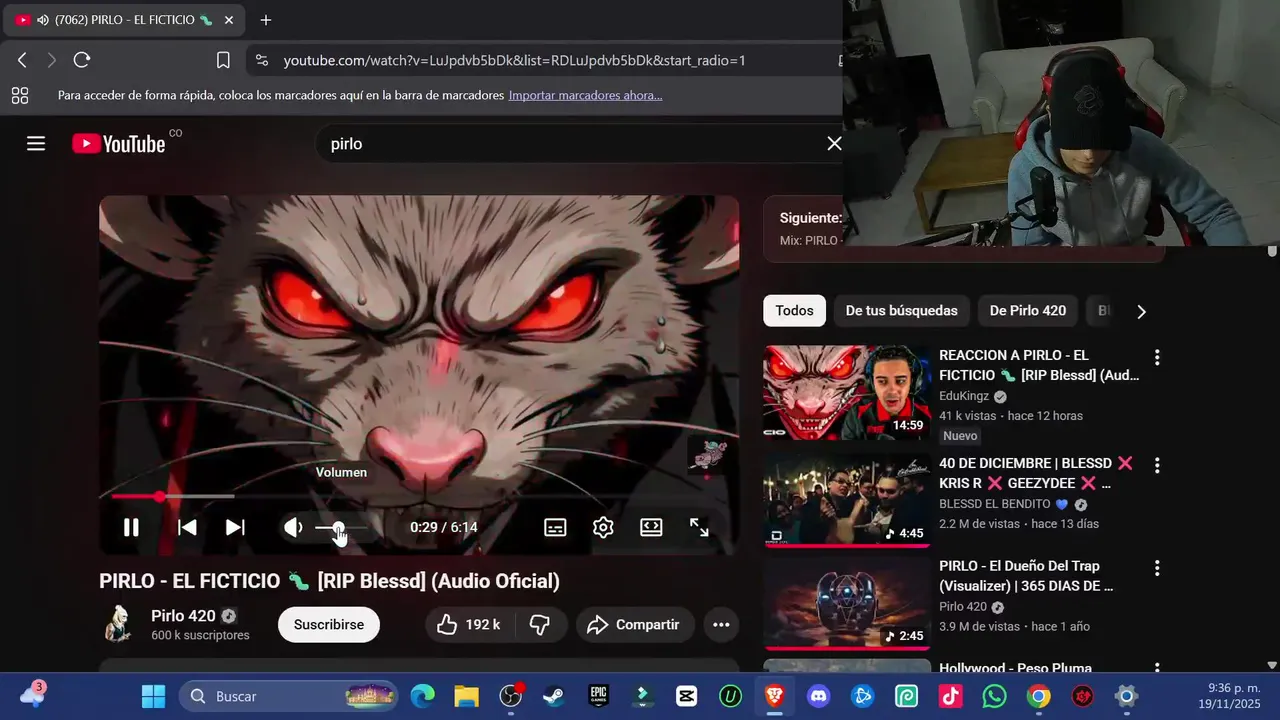This screenshot has width=1280, height=720.
Task: Click the PIRLO - EL FICTICIO video title
Action: click(x=329, y=581)
